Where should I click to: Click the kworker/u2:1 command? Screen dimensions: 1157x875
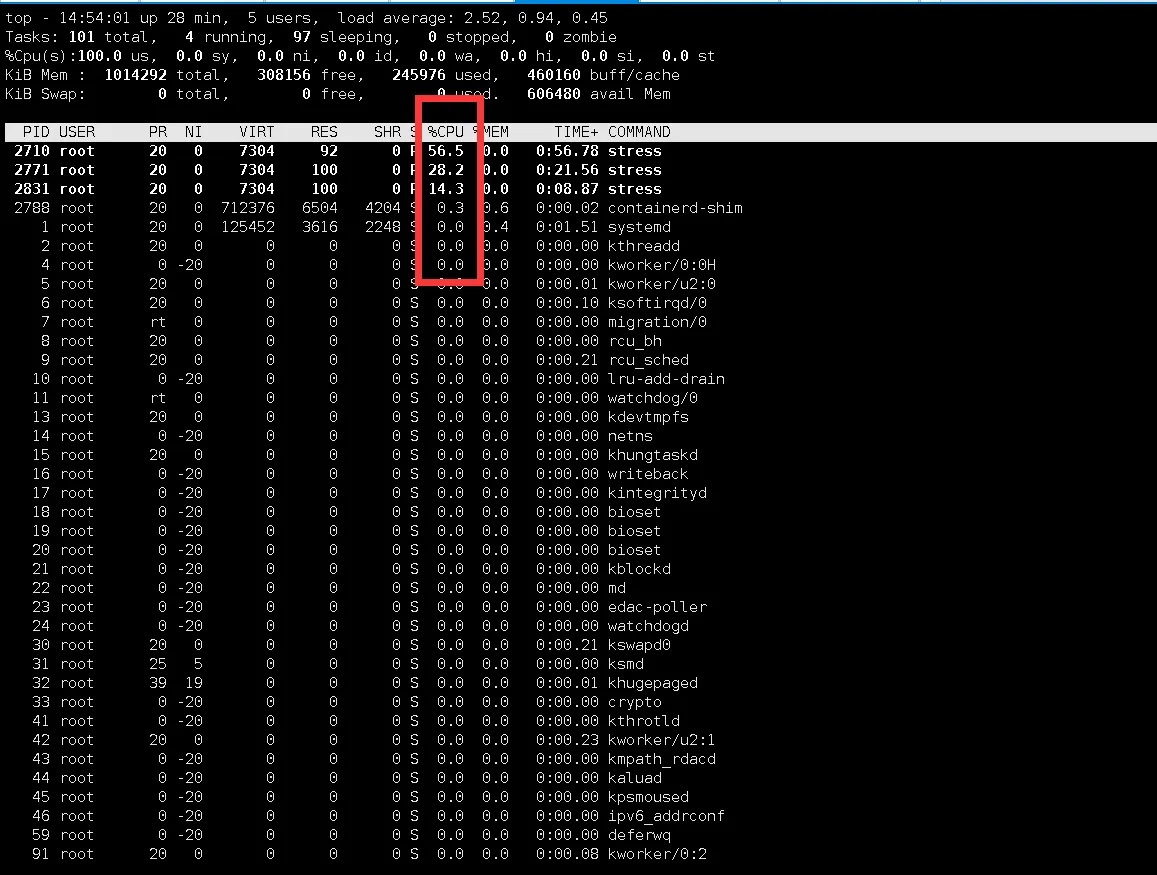pyautogui.click(x=662, y=741)
